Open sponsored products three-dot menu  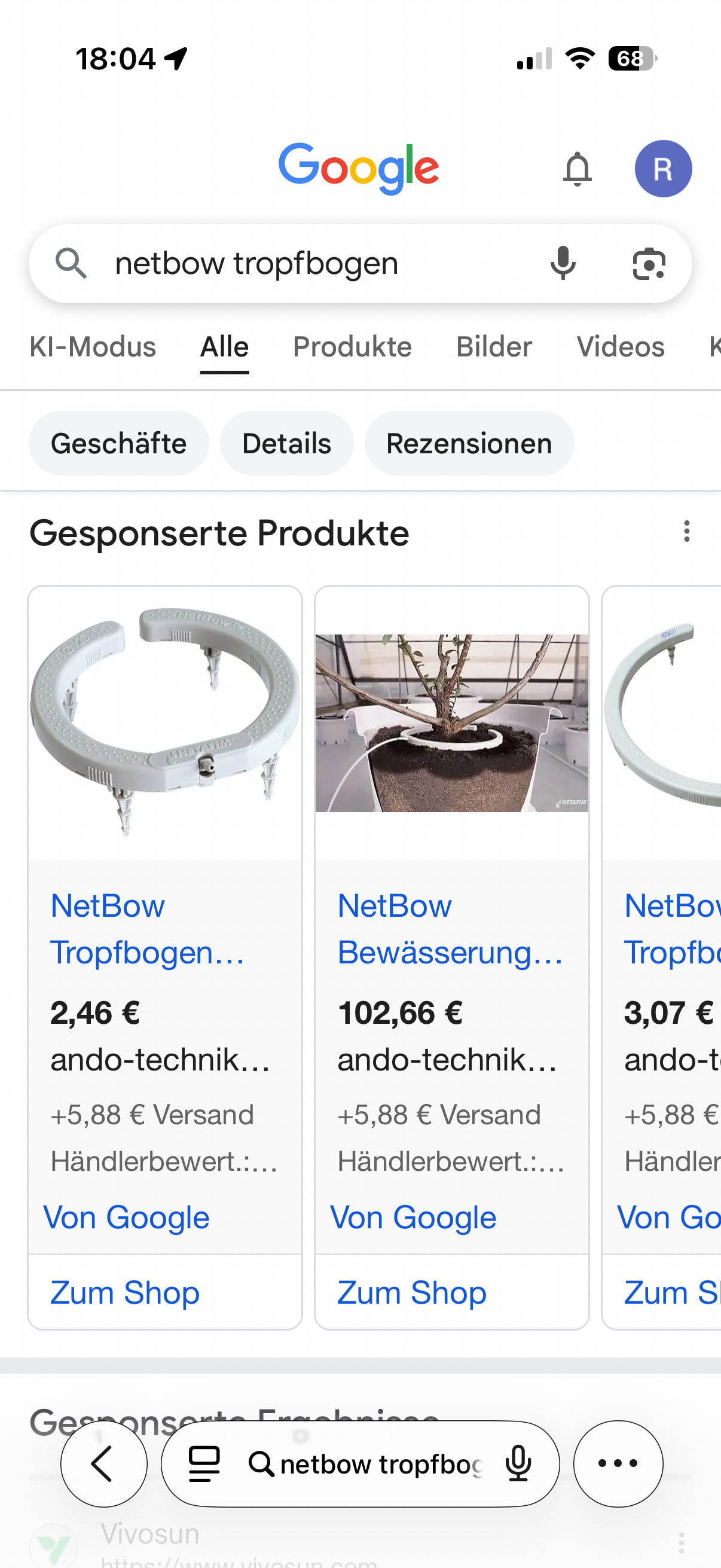click(686, 532)
